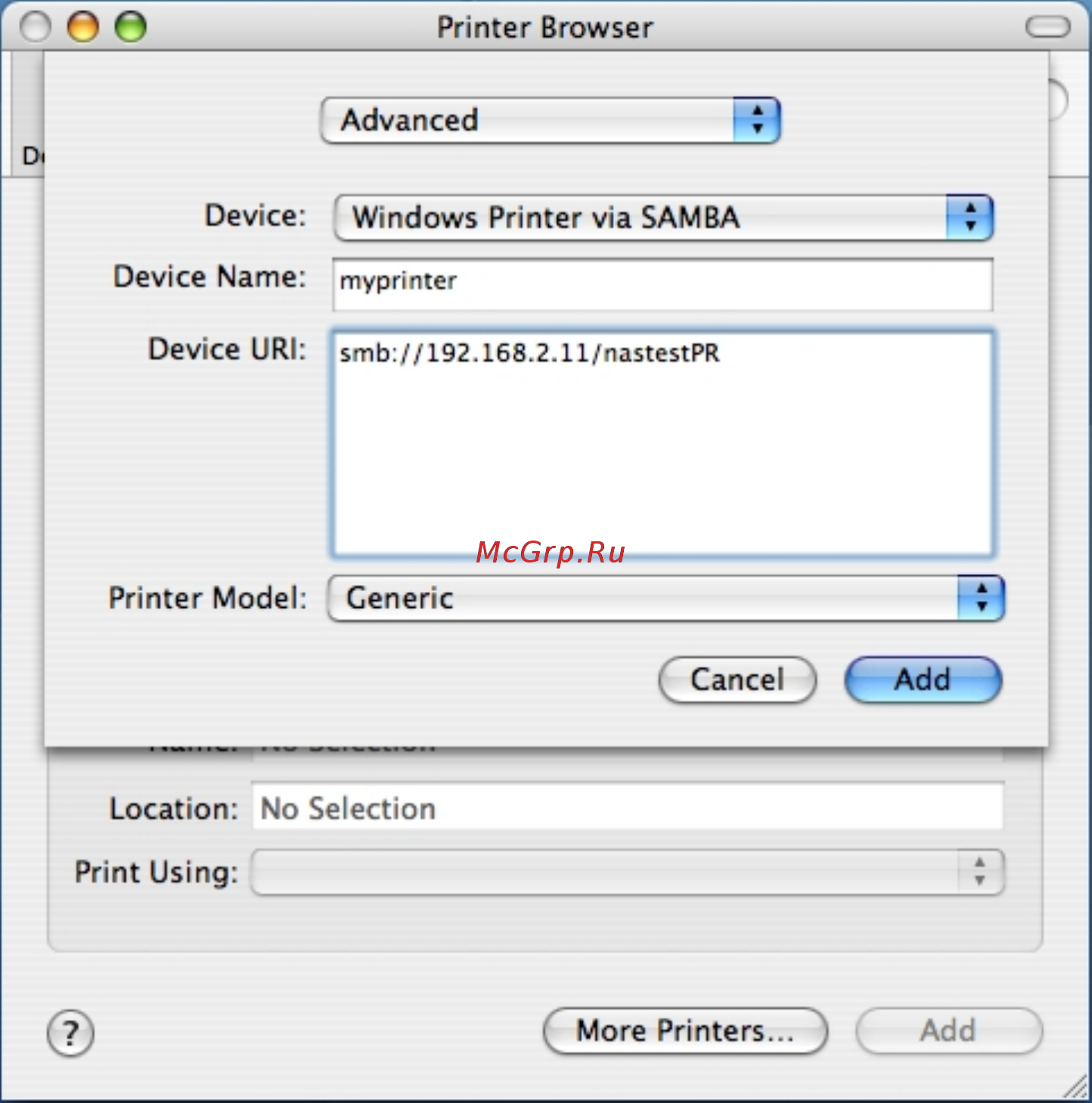Click the green zoom window button

[x=130, y=27]
